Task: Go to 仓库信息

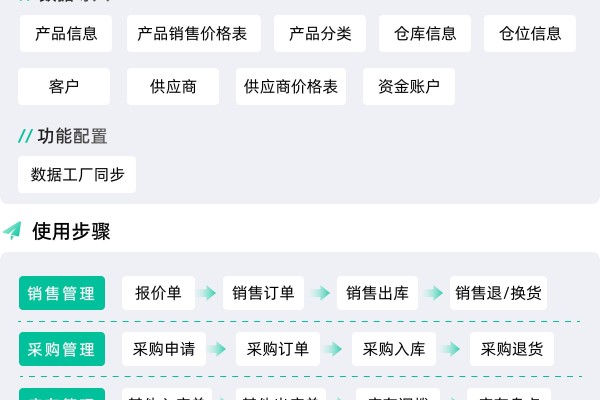Action: pos(425,34)
